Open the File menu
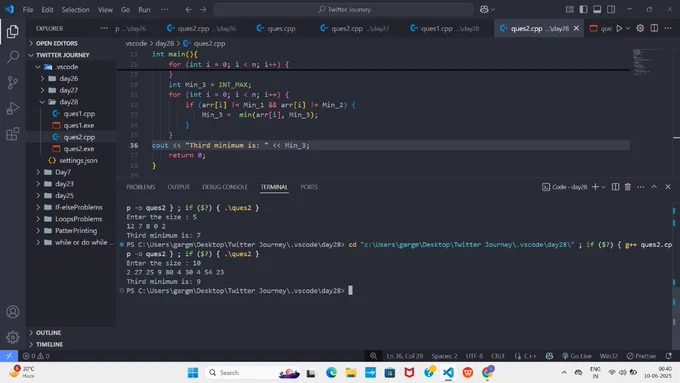This screenshot has width=680, height=383. pyautogui.click(x=28, y=10)
